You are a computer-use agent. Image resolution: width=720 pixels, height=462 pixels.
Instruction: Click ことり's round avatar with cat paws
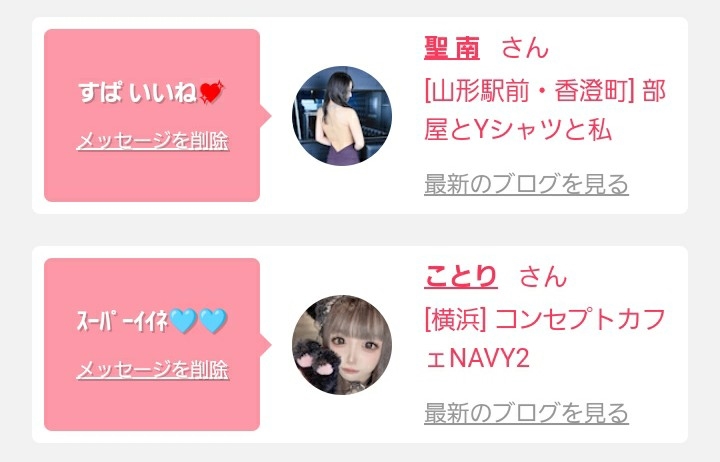click(342, 345)
